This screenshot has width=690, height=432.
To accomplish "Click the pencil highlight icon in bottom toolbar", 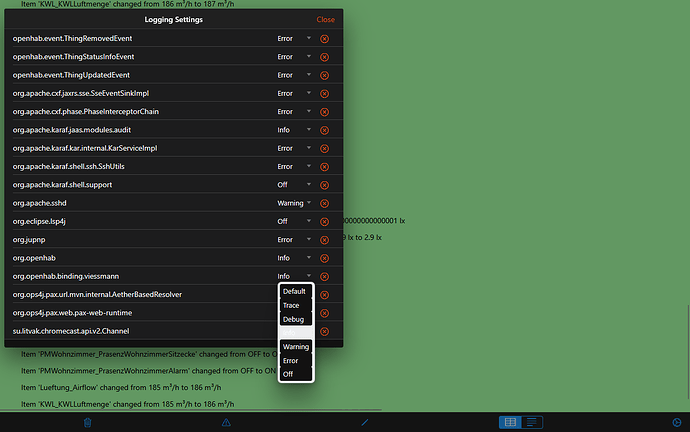I will click(365, 423).
